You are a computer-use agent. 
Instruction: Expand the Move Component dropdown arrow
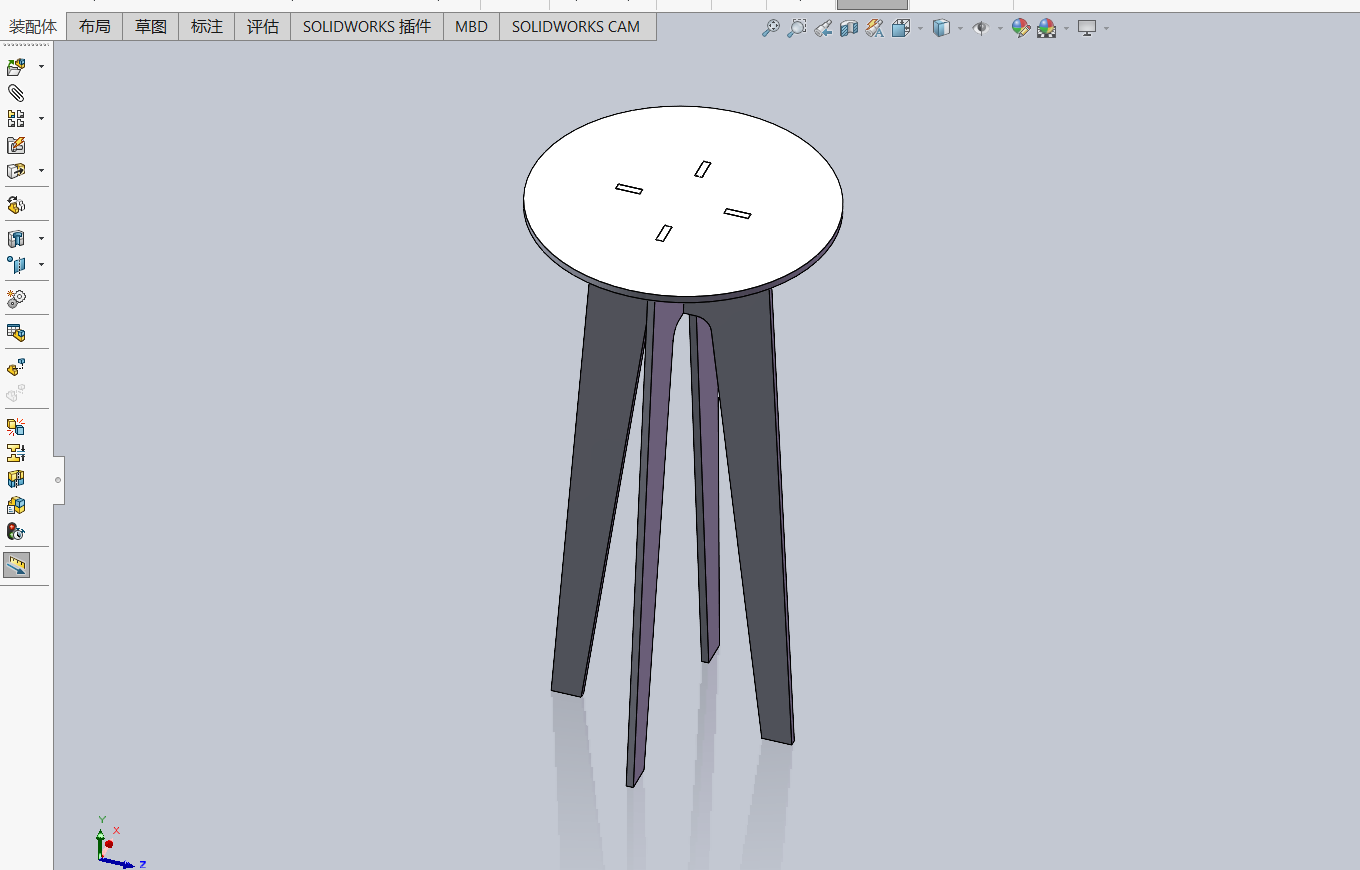pos(41,170)
